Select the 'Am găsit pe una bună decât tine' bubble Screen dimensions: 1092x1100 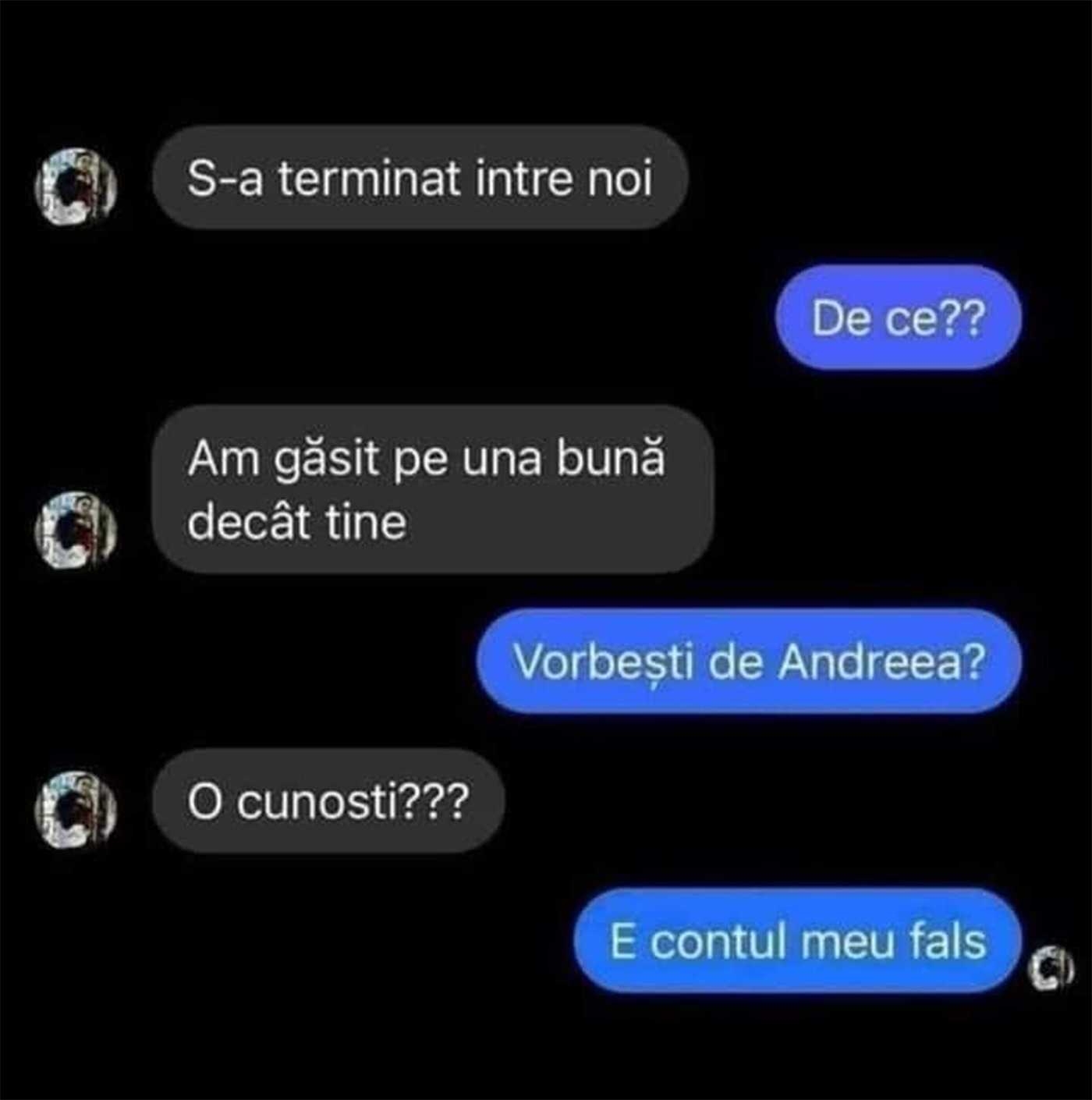pos(433,489)
